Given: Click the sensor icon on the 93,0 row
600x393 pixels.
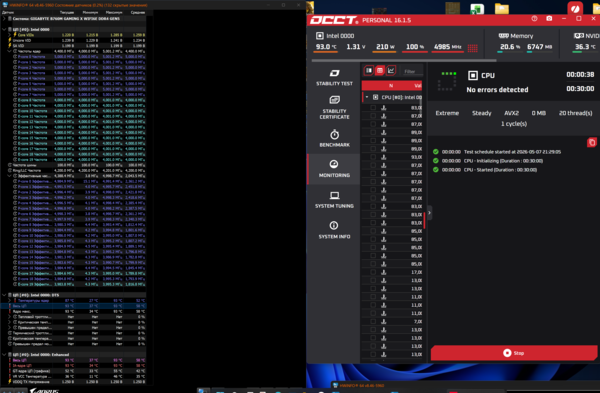Looking at the screenshot, I should click(383, 157).
